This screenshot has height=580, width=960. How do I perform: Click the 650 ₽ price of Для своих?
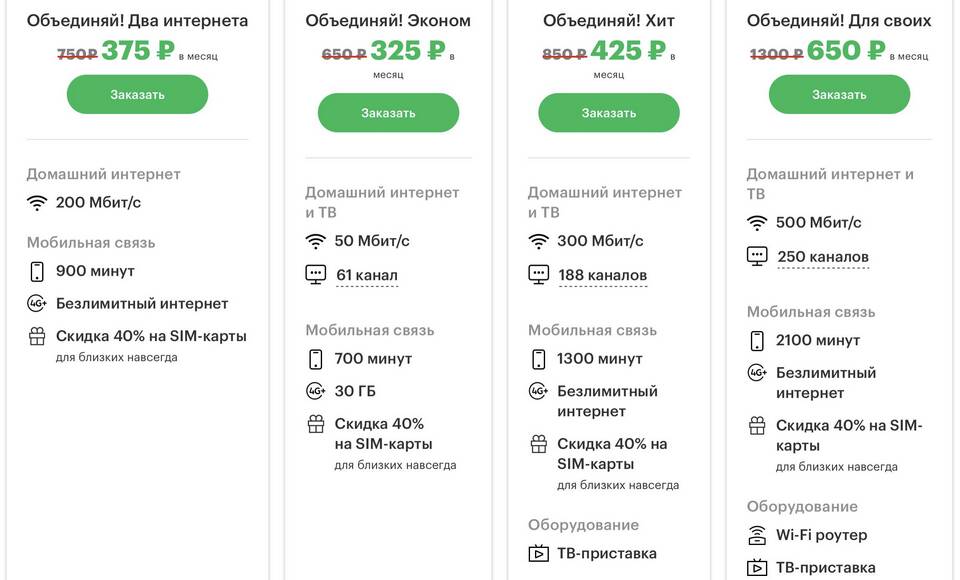846,51
